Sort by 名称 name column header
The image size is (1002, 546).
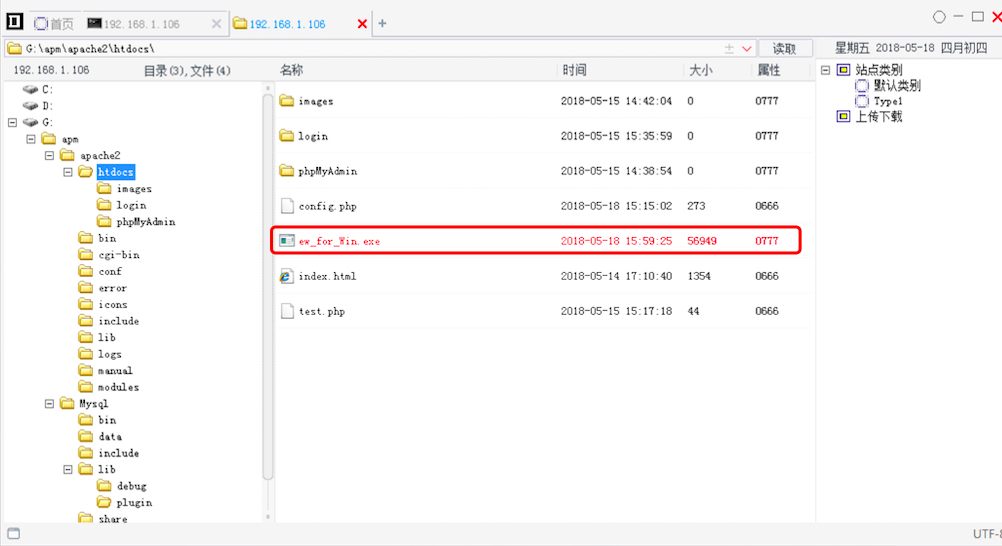click(291, 70)
